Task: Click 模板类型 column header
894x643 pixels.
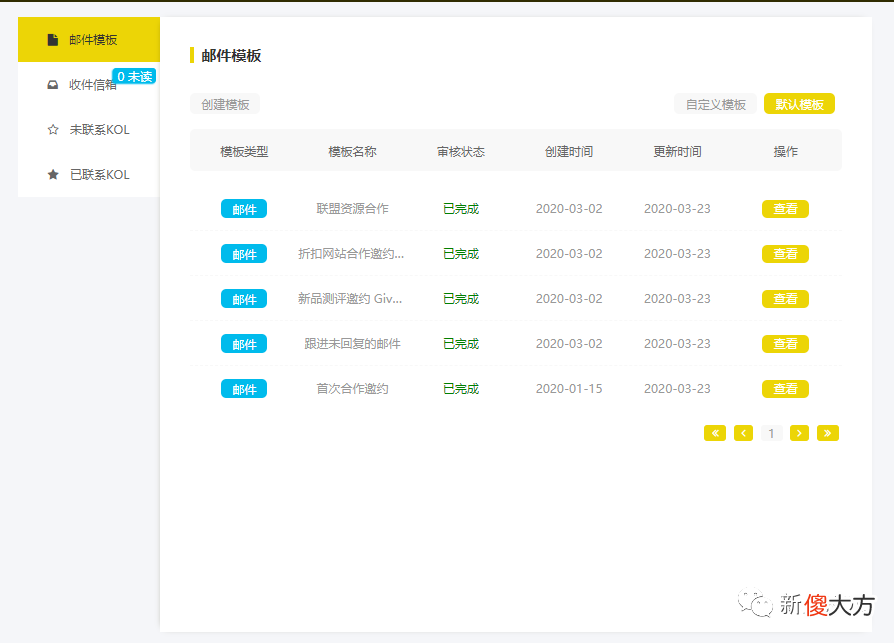Action: tap(244, 152)
